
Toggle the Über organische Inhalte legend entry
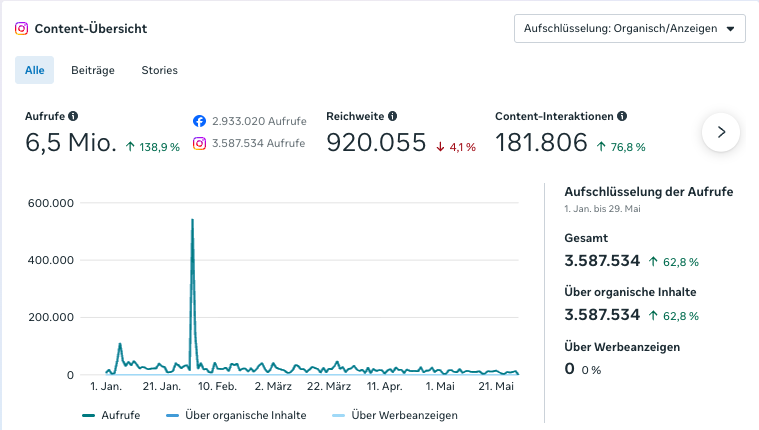click(236, 415)
